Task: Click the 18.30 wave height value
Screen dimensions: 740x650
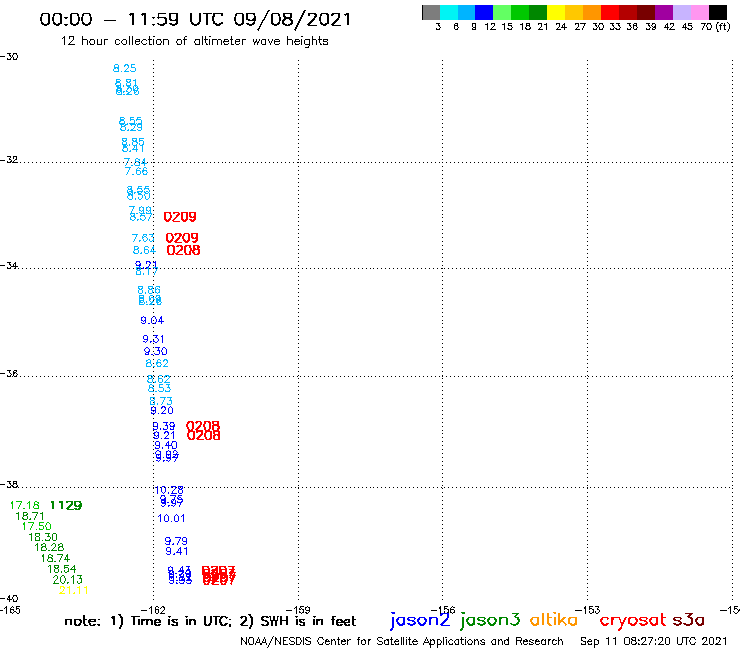Action: tap(43, 537)
